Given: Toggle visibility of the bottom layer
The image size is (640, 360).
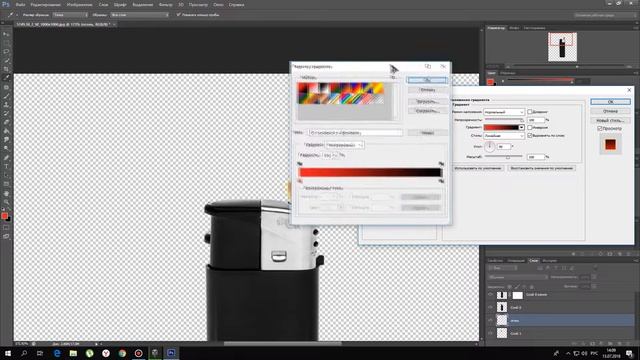Looking at the screenshot, I should pyautogui.click(x=490, y=333).
